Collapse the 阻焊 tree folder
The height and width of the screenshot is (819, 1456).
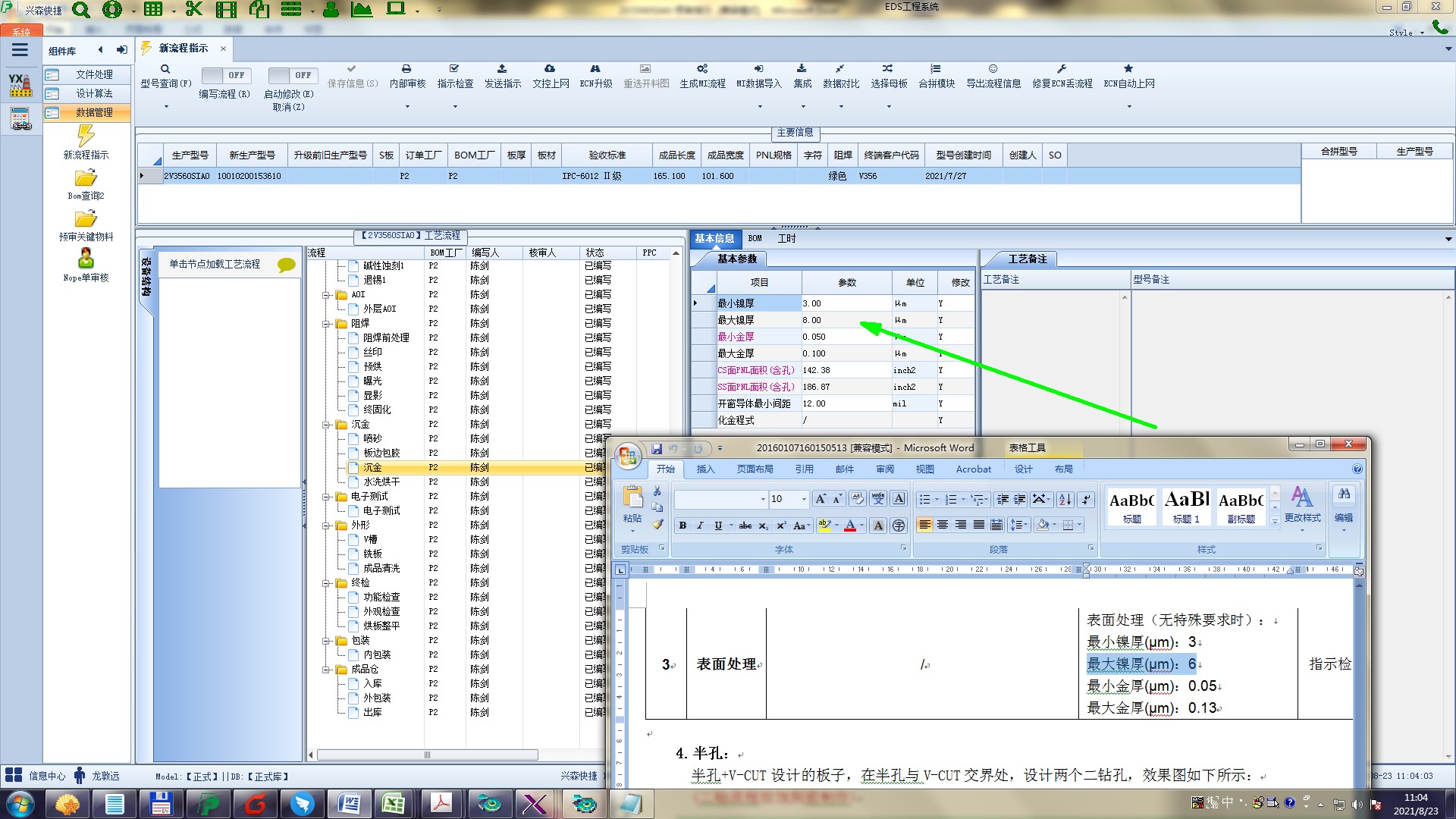tap(326, 324)
